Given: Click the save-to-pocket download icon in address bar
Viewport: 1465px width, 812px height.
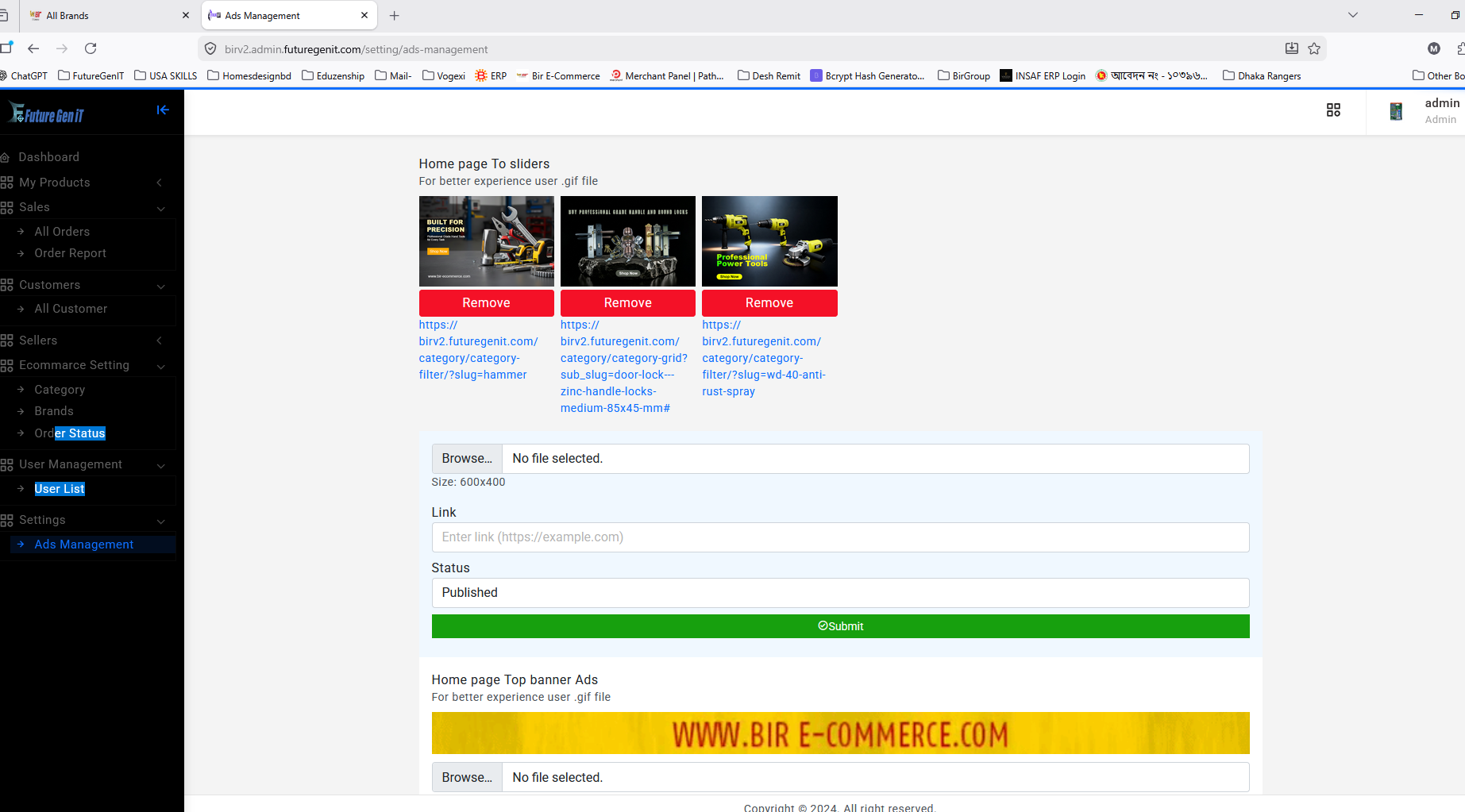Looking at the screenshot, I should 1292,48.
